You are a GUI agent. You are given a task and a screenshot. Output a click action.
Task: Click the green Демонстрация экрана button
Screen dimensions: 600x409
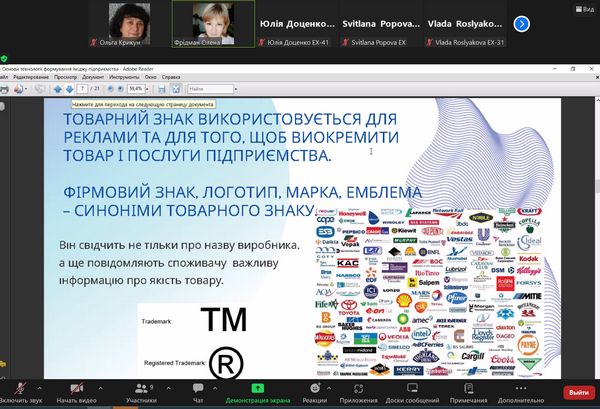pos(257,391)
